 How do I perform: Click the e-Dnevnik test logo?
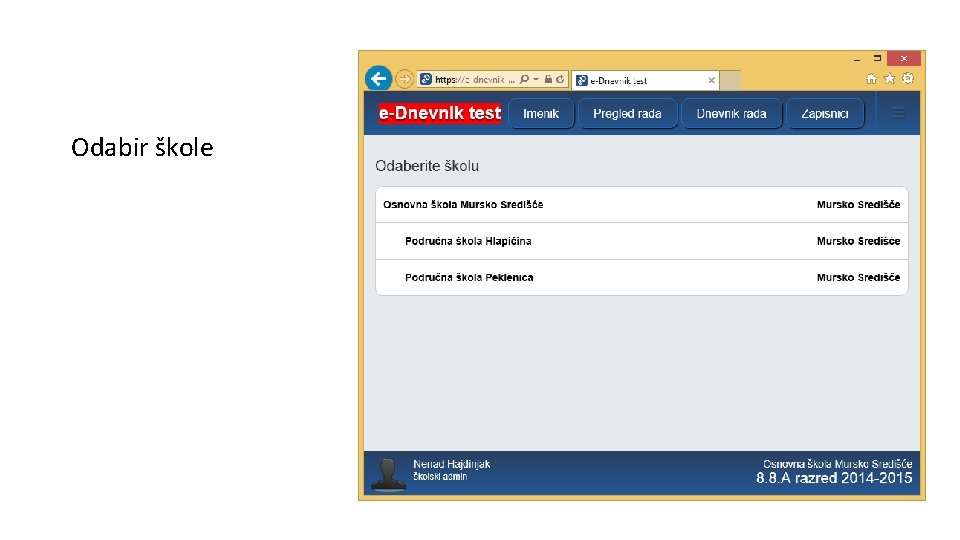coord(440,113)
